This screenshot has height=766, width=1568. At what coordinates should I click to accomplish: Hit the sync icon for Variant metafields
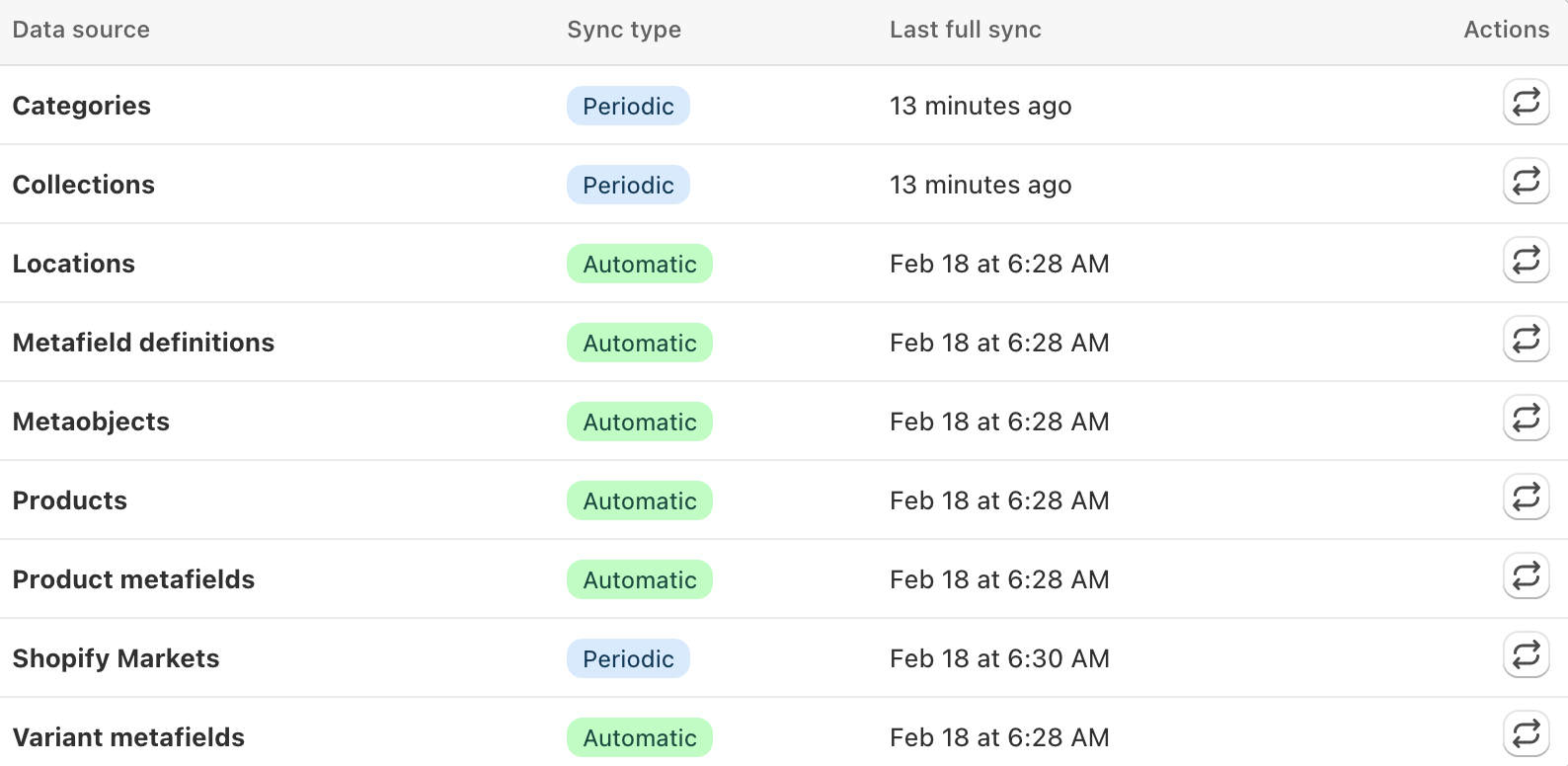(1526, 734)
